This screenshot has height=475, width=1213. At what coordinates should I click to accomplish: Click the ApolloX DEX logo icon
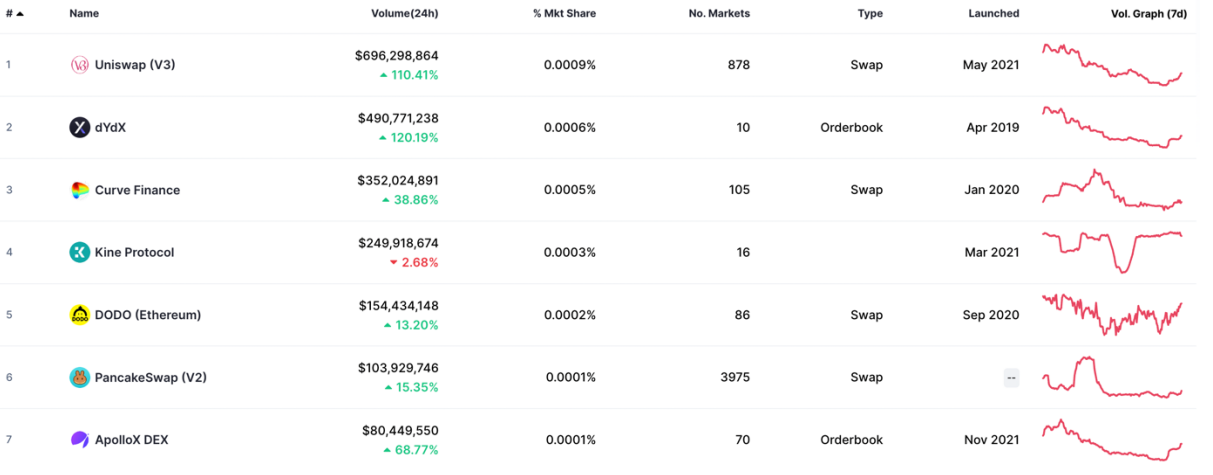coord(80,439)
